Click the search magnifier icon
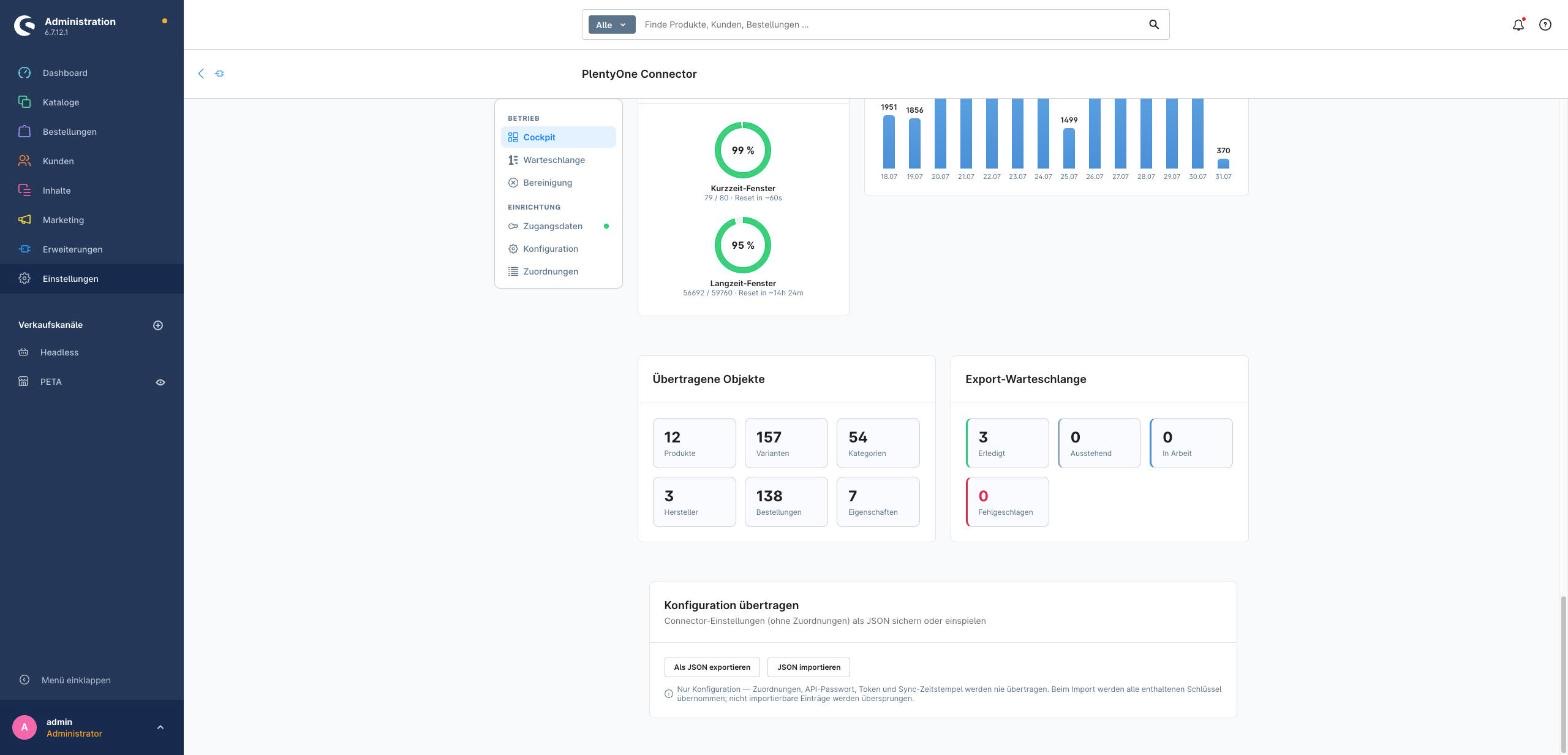 click(1154, 25)
